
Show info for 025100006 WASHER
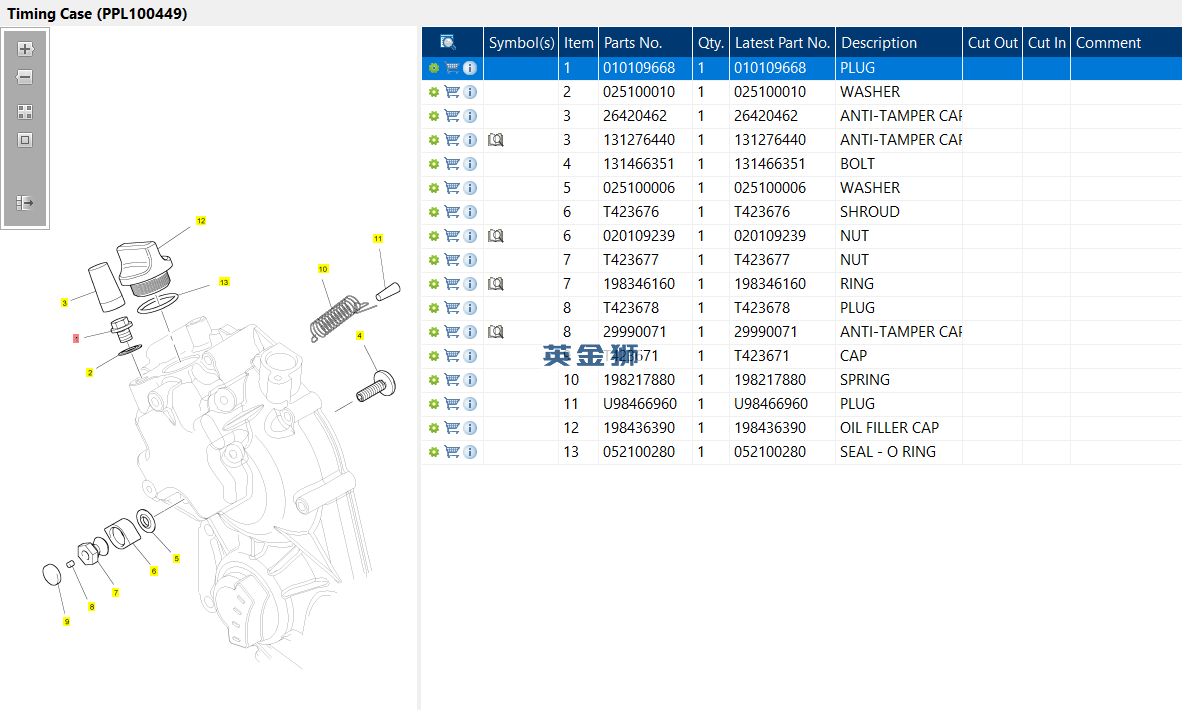[470, 188]
